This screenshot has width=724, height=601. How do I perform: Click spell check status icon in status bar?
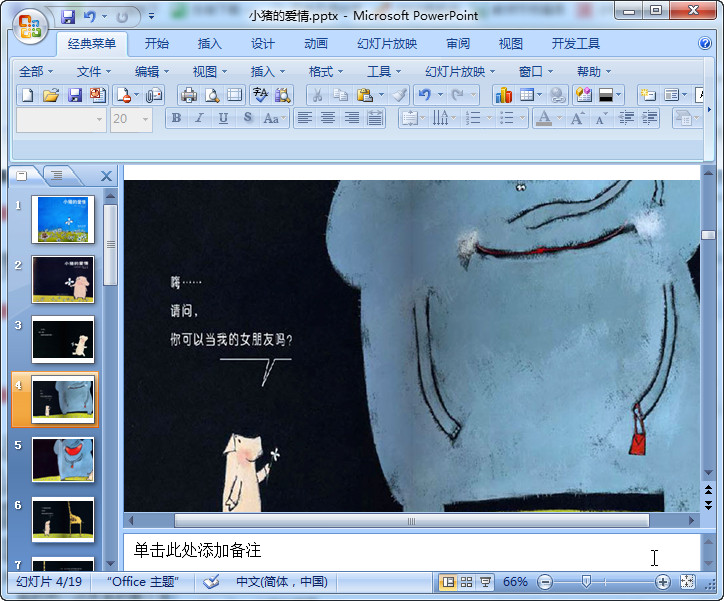211,582
